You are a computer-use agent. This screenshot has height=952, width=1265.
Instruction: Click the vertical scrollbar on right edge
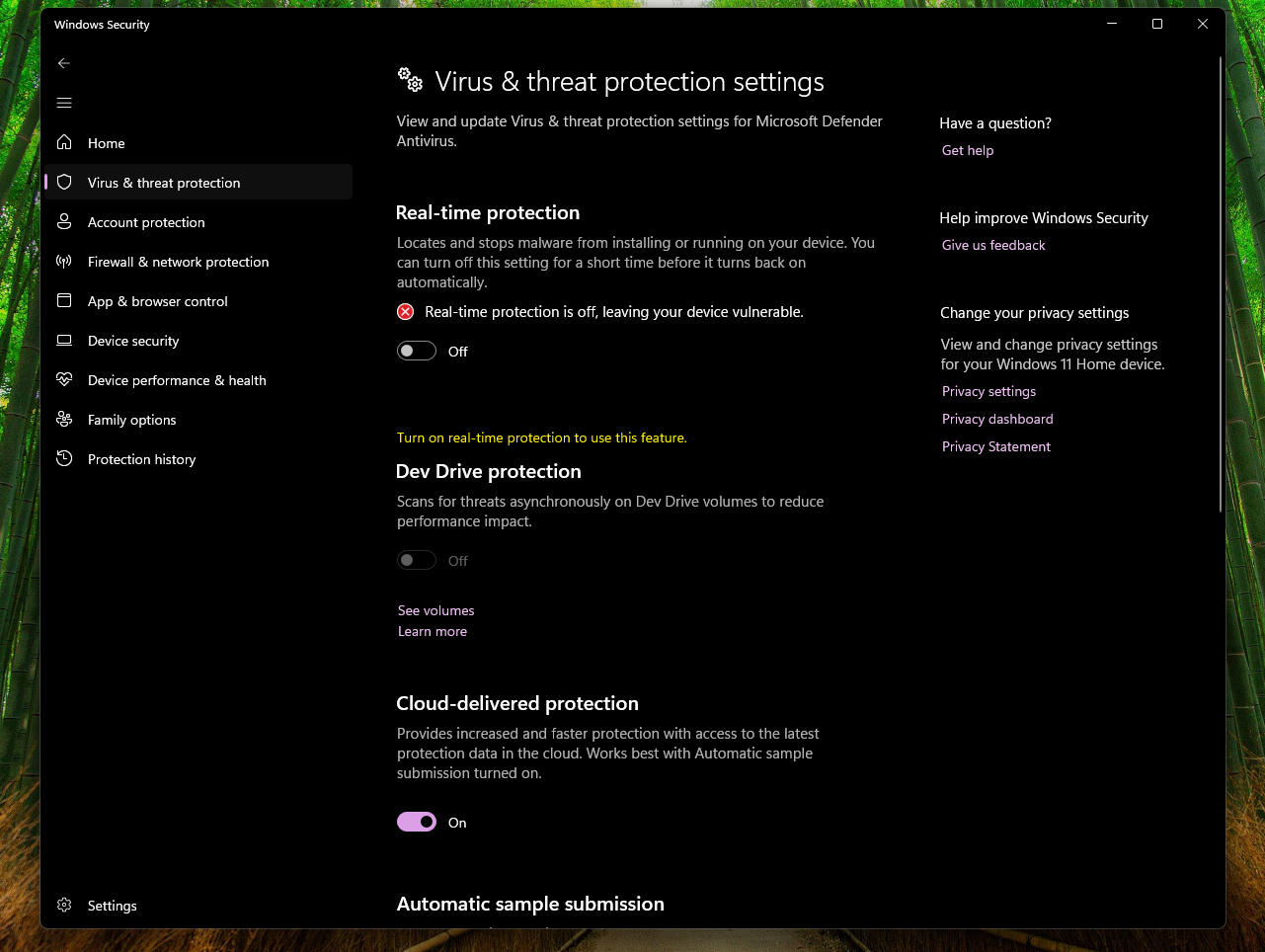click(x=1221, y=284)
